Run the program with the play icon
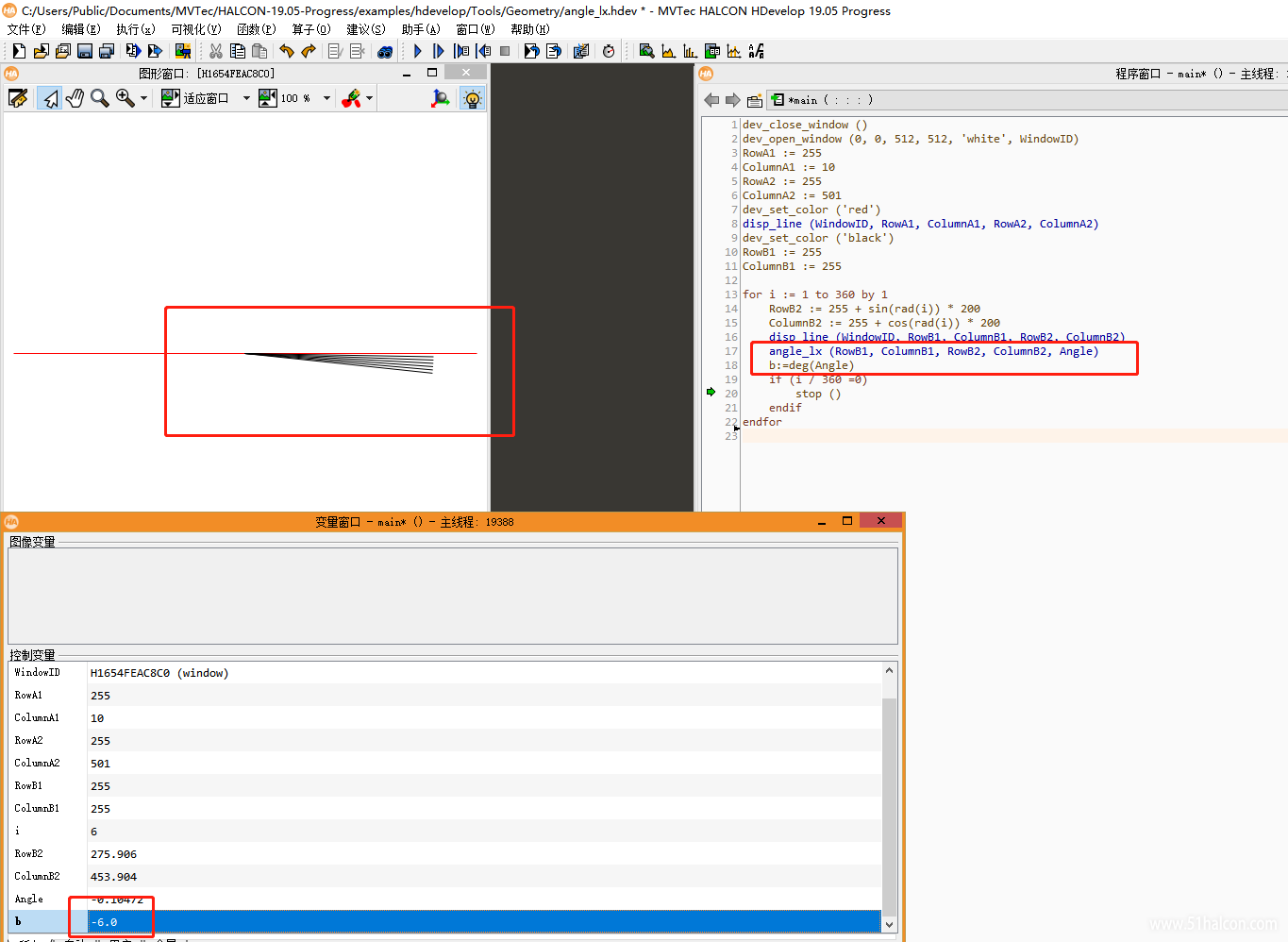1288x942 pixels. (418, 51)
